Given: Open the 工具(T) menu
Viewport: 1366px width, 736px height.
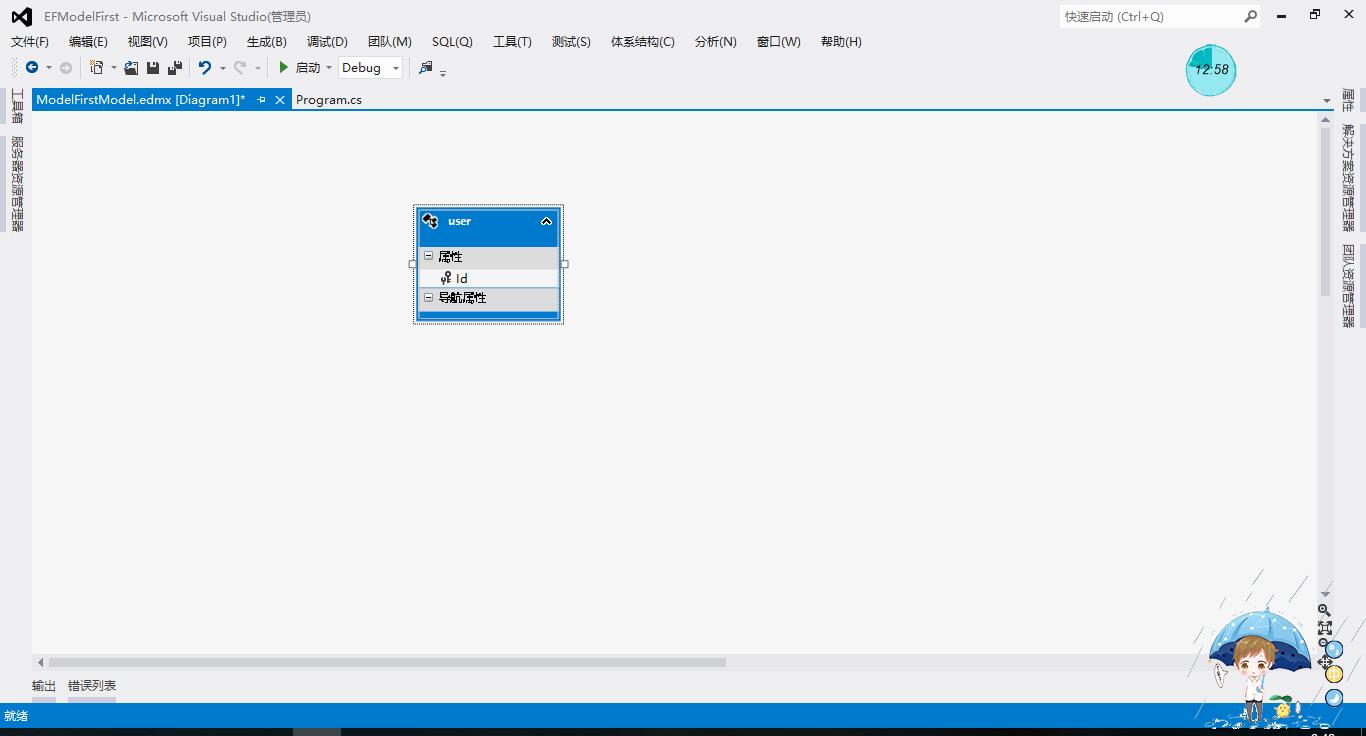Looking at the screenshot, I should [512, 41].
